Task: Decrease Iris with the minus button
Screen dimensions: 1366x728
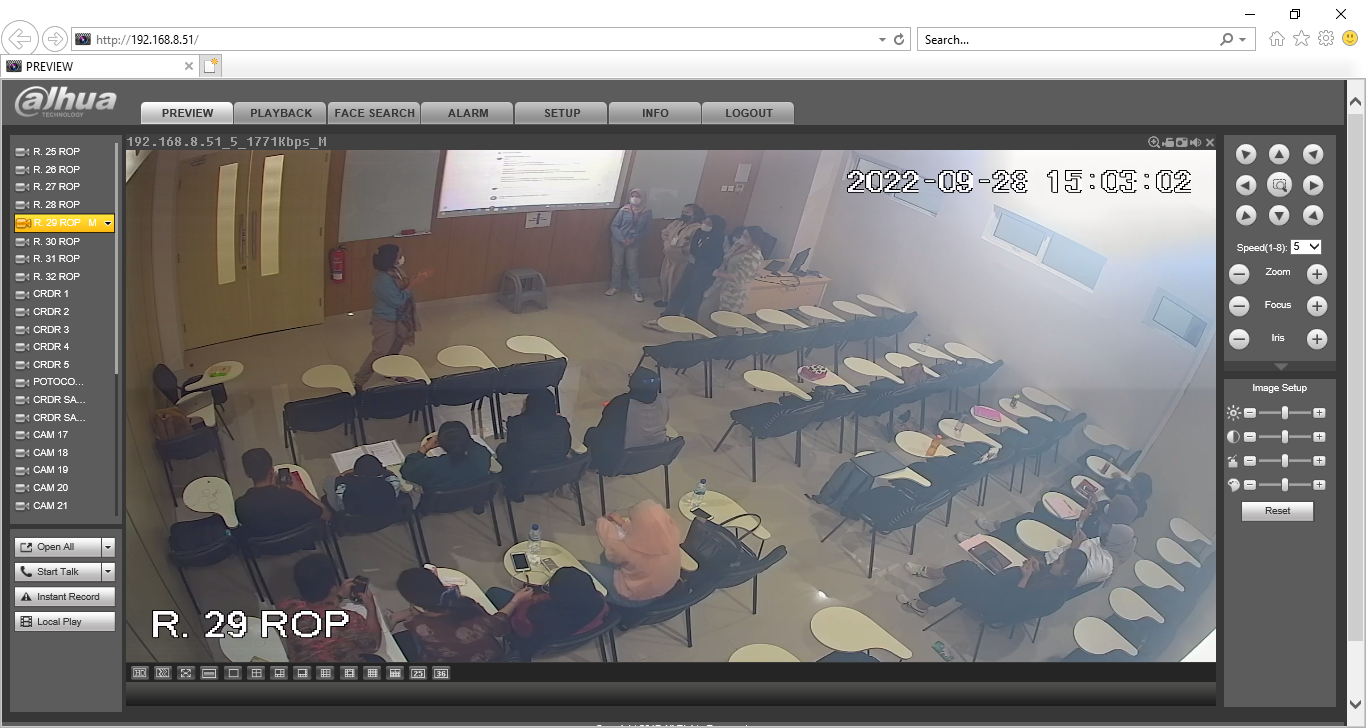Action: [x=1239, y=339]
